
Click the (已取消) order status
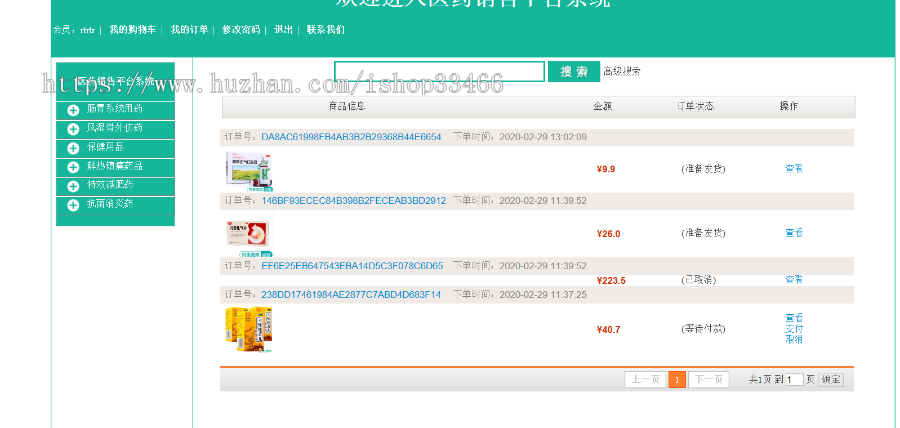point(699,280)
